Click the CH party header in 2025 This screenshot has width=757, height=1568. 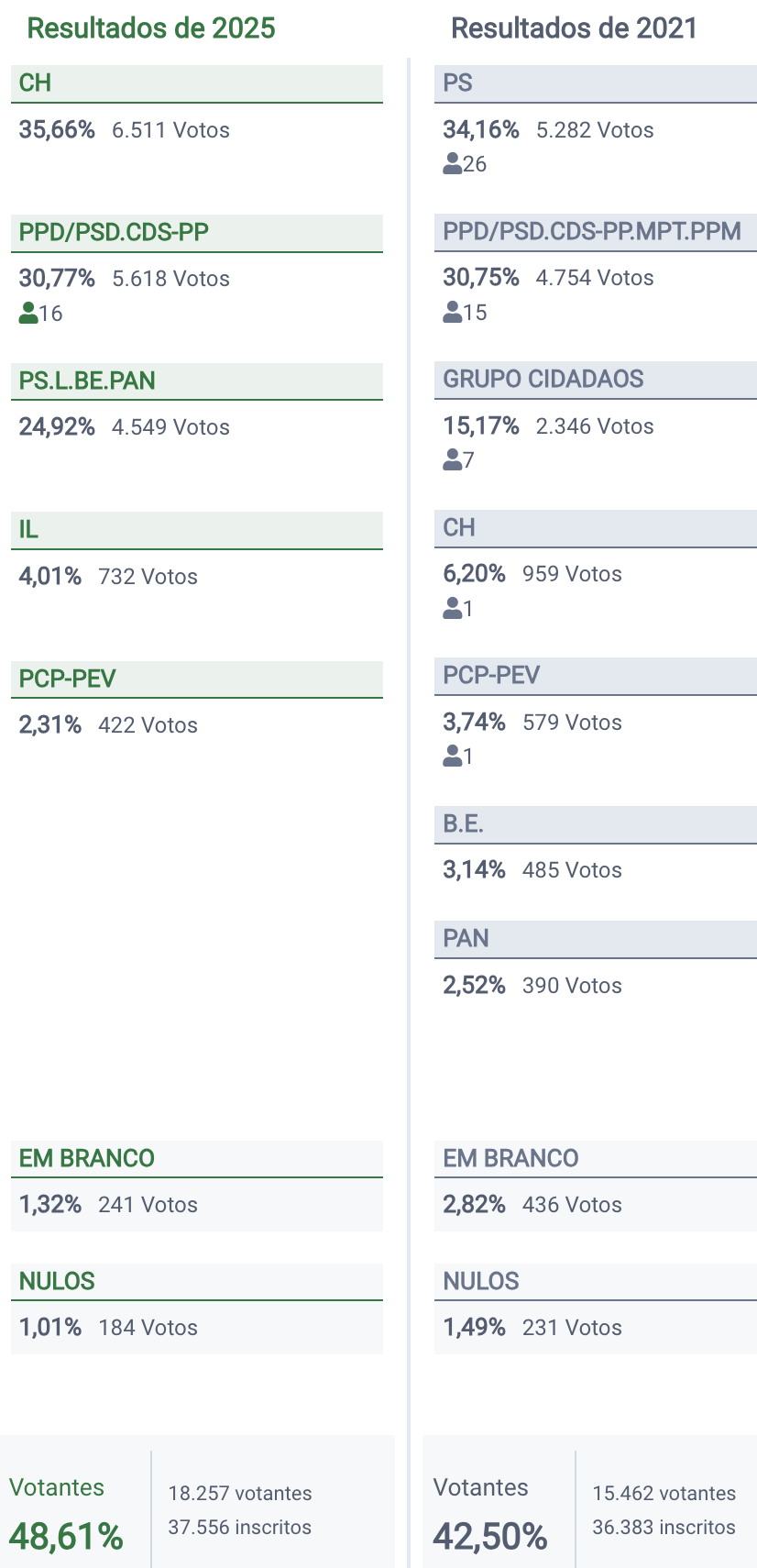click(196, 83)
